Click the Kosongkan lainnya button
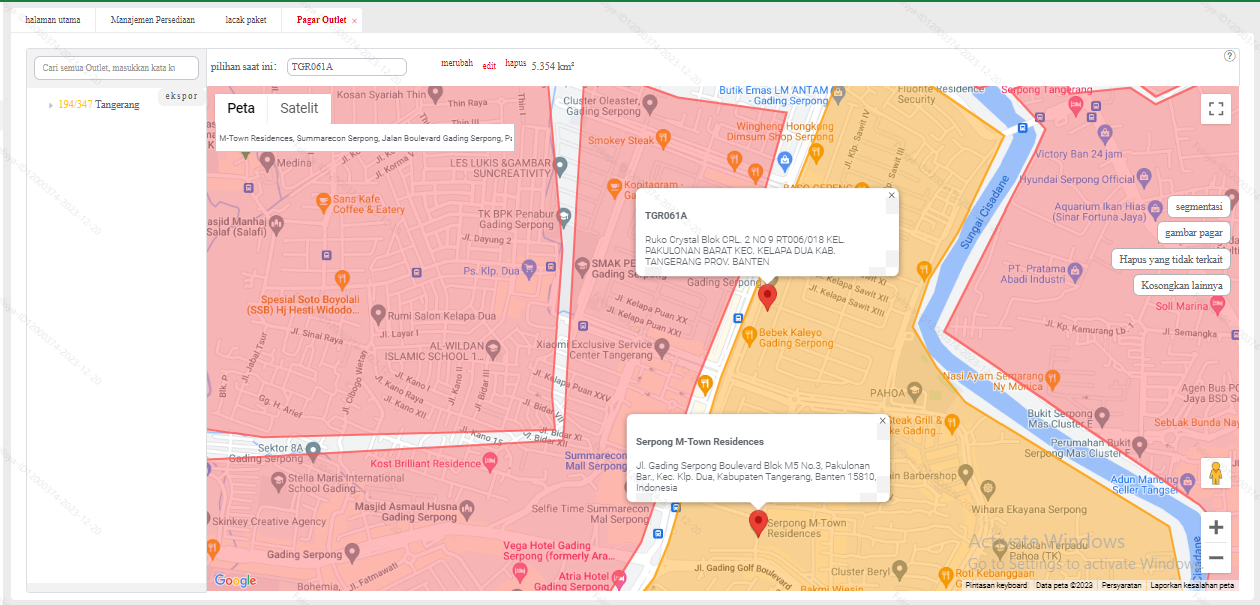Screen dimensions: 1260x605 (1182, 285)
